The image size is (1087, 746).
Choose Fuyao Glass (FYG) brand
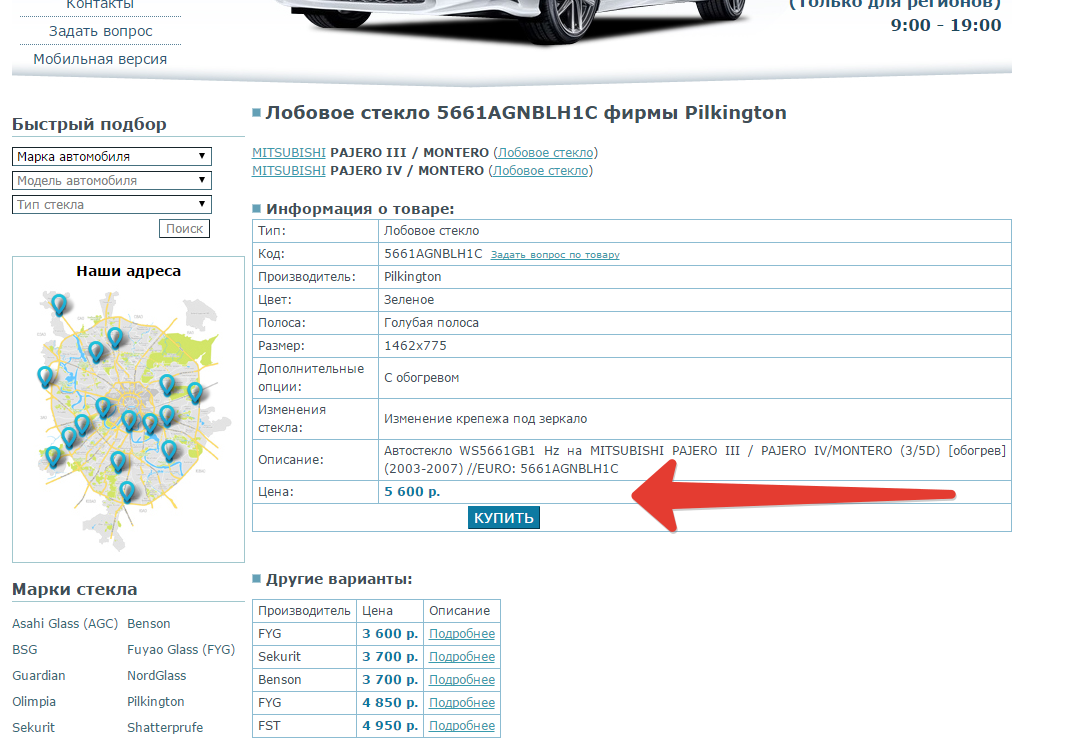click(x=180, y=650)
